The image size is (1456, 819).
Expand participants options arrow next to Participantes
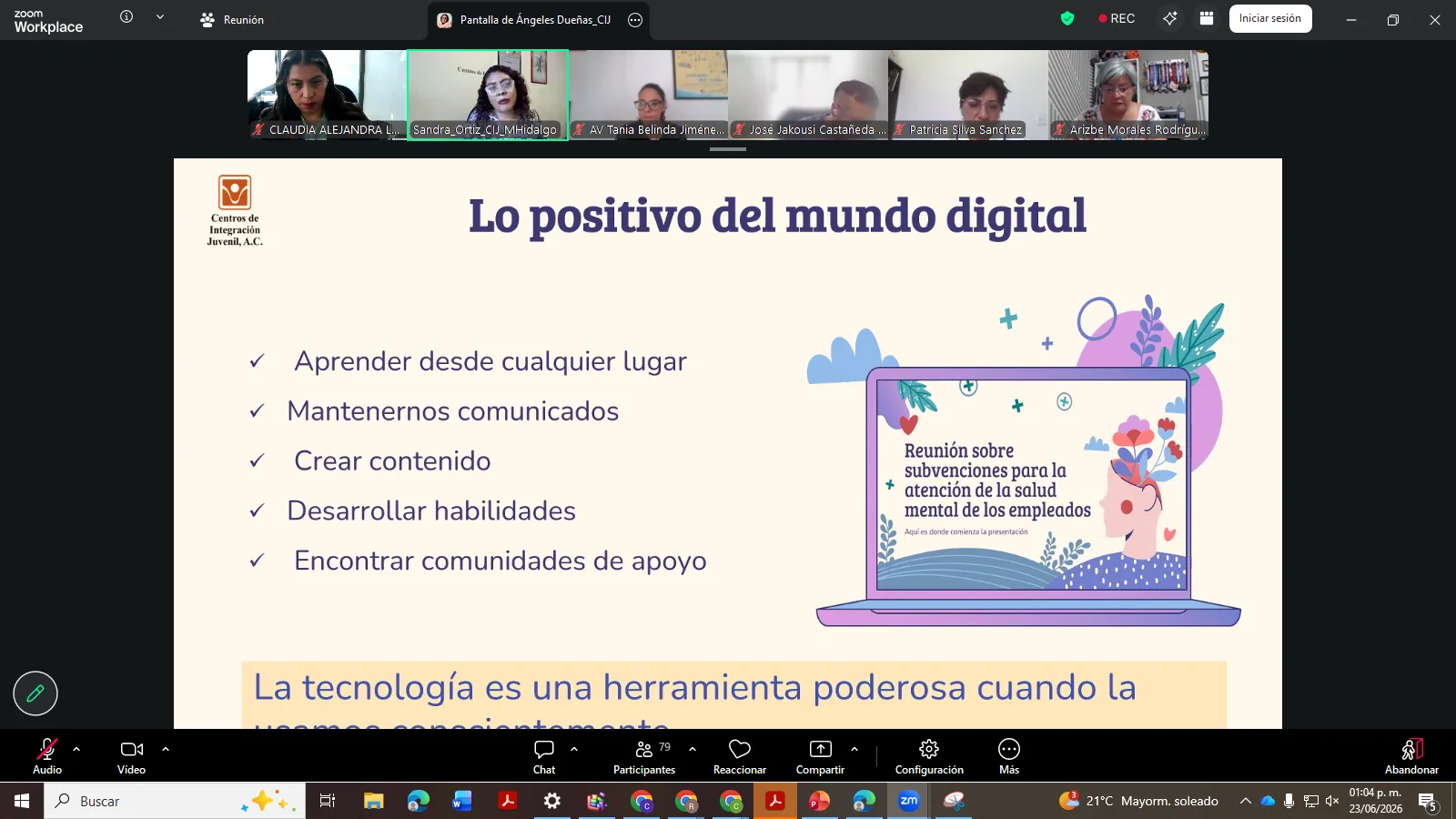tap(693, 749)
